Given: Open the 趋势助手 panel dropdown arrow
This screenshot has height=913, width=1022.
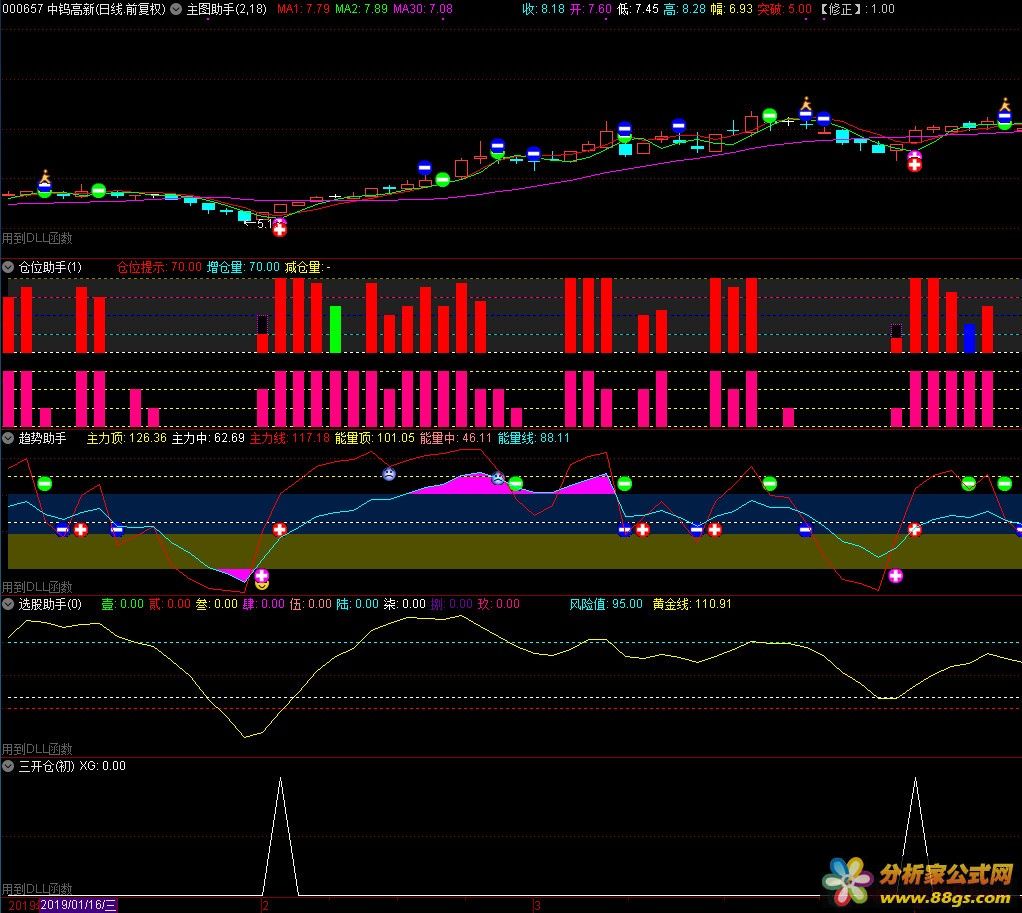Looking at the screenshot, I should pyautogui.click(x=8, y=438).
